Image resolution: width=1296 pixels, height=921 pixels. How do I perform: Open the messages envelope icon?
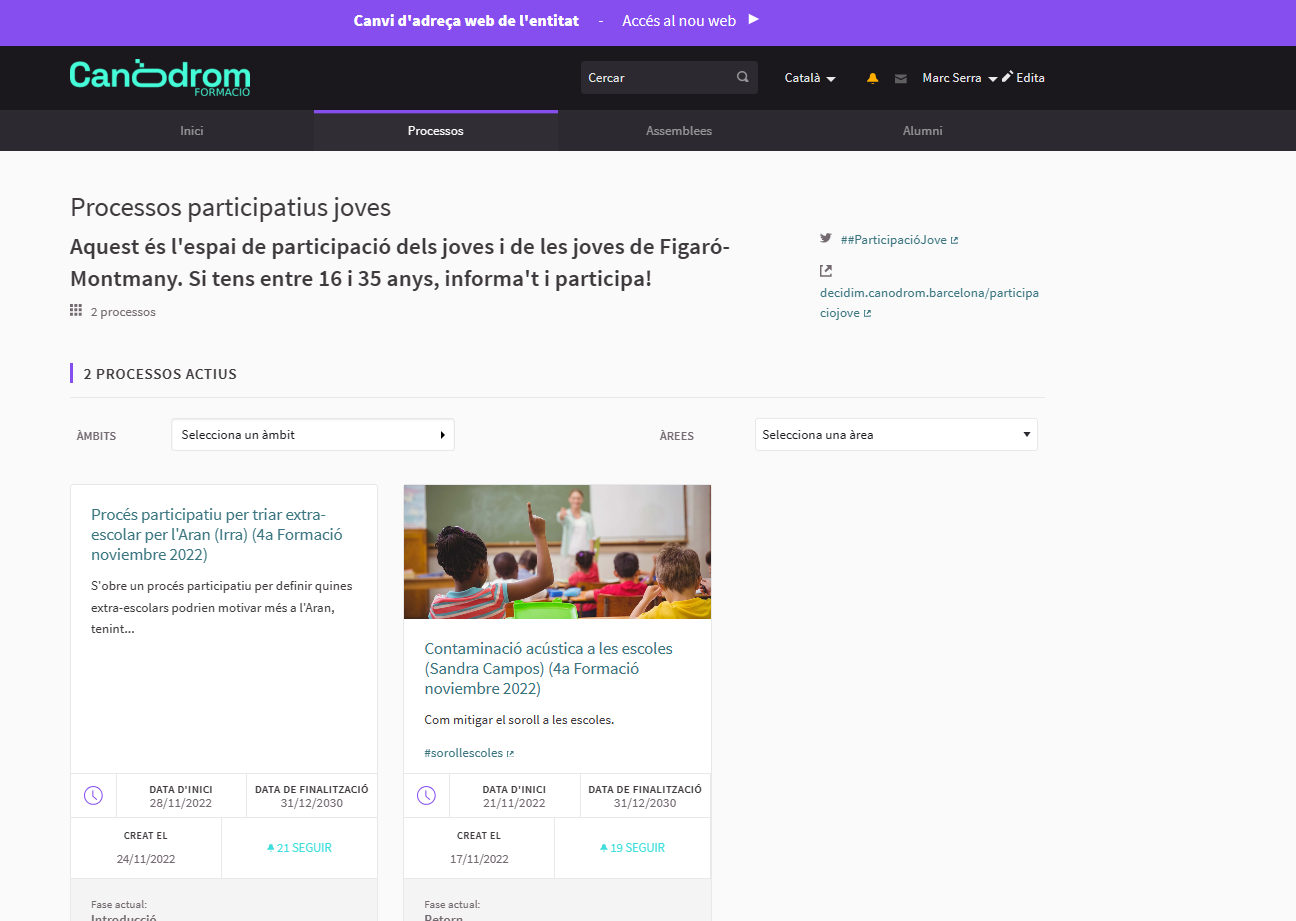901,78
